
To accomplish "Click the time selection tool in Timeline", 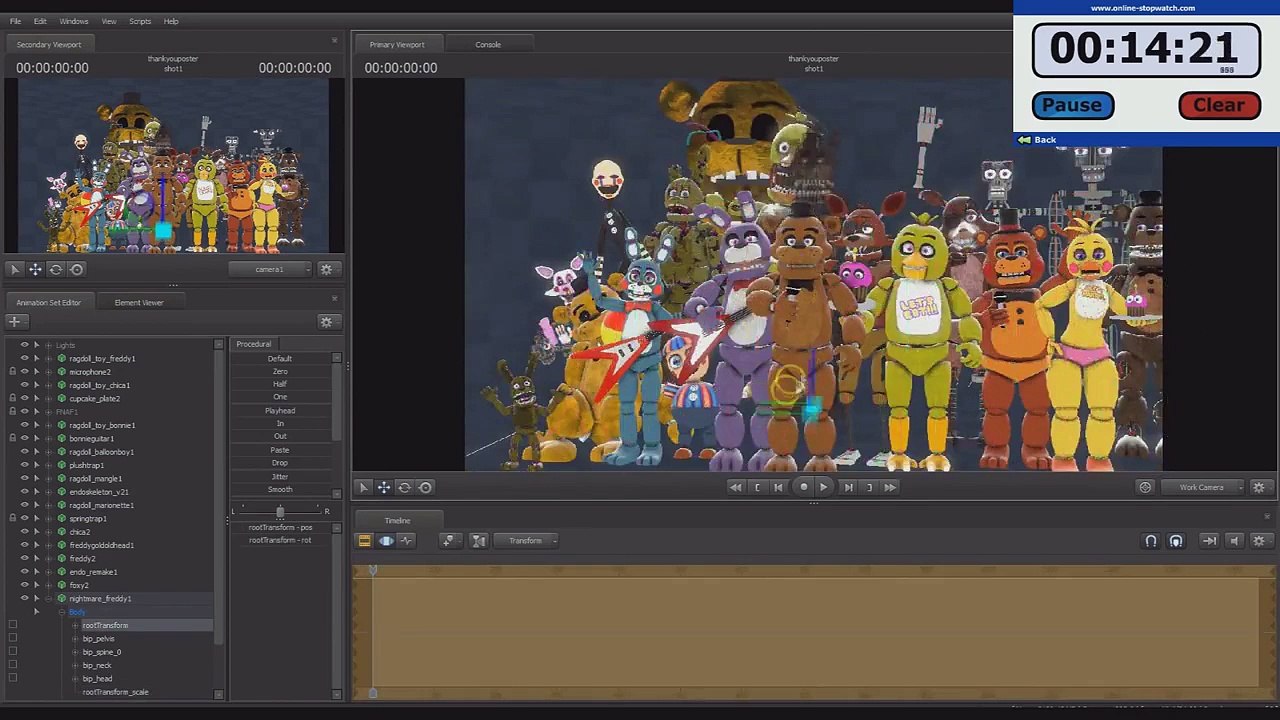I will coord(479,541).
